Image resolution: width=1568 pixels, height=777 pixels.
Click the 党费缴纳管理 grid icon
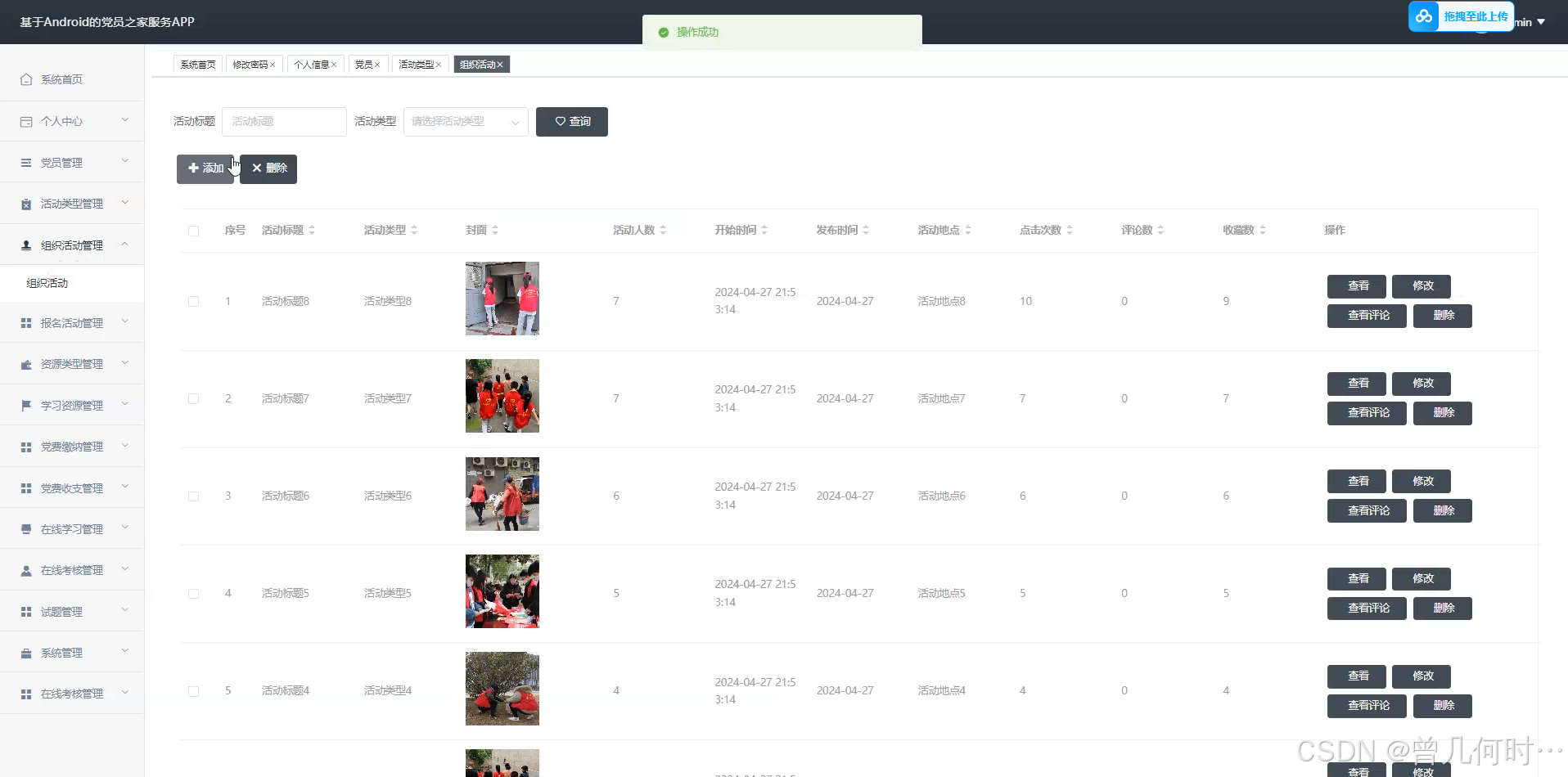(26, 447)
